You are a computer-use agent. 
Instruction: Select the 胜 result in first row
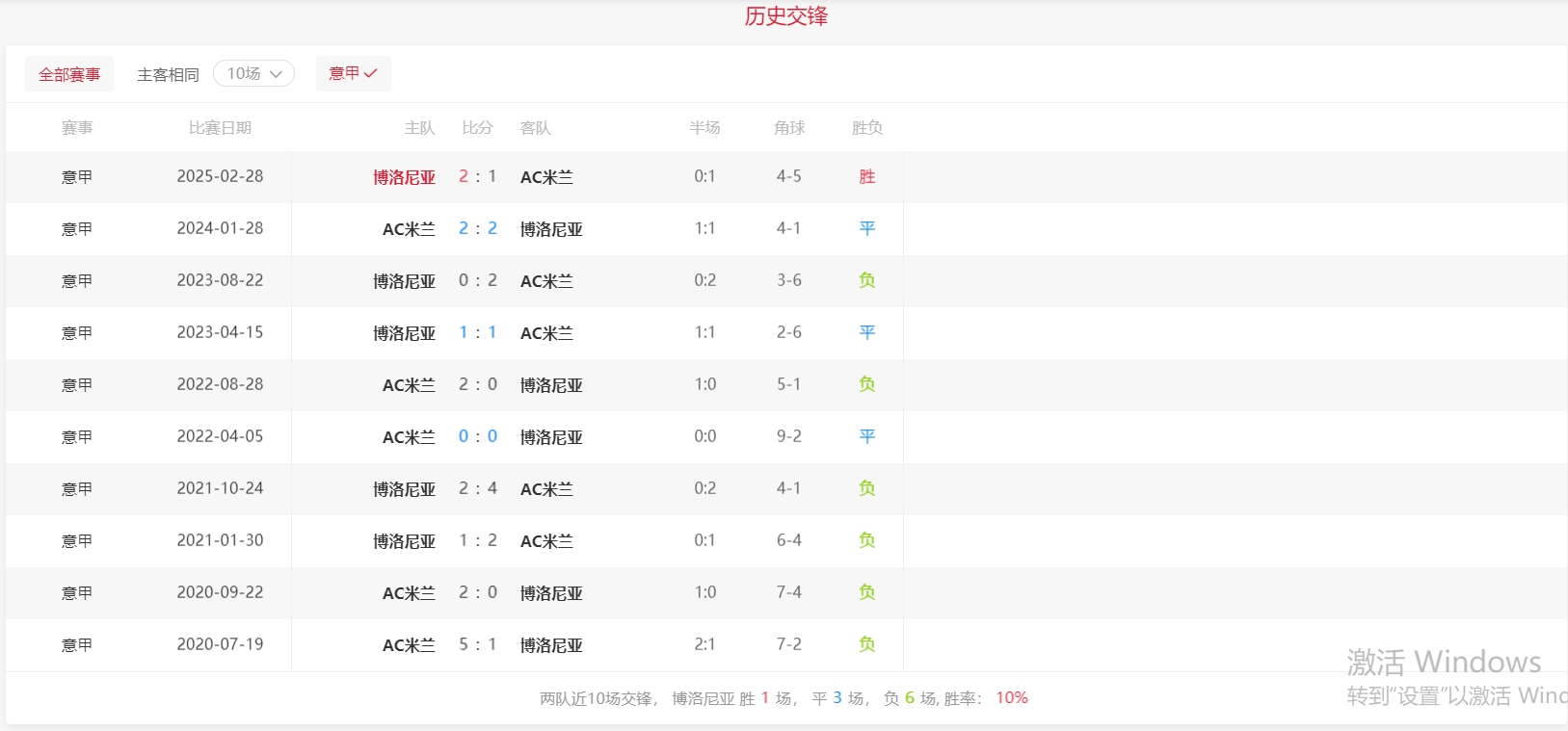tap(866, 176)
